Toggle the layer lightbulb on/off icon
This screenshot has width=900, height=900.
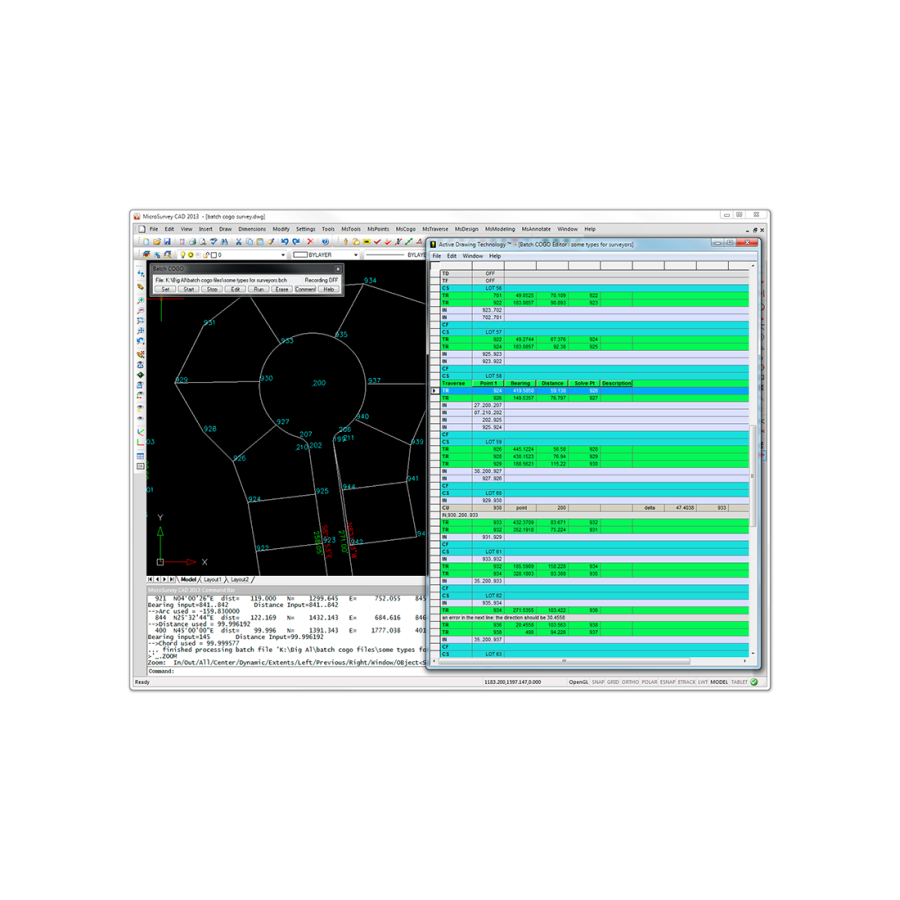pyautogui.click(x=183, y=254)
